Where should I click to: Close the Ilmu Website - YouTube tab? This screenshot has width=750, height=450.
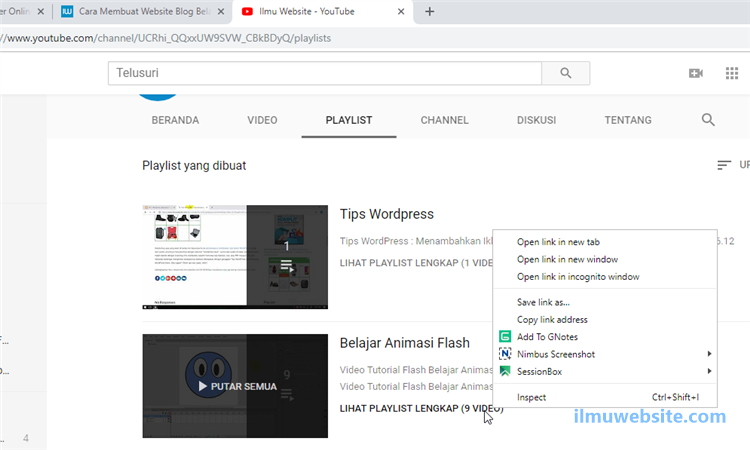401,11
